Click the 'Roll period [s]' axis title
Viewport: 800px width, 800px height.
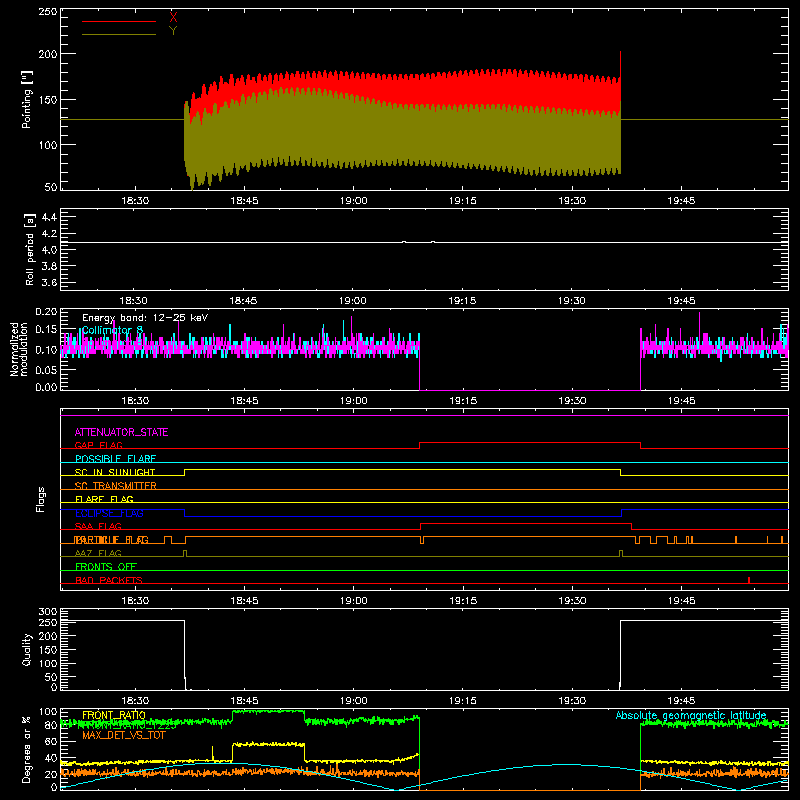coord(29,250)
